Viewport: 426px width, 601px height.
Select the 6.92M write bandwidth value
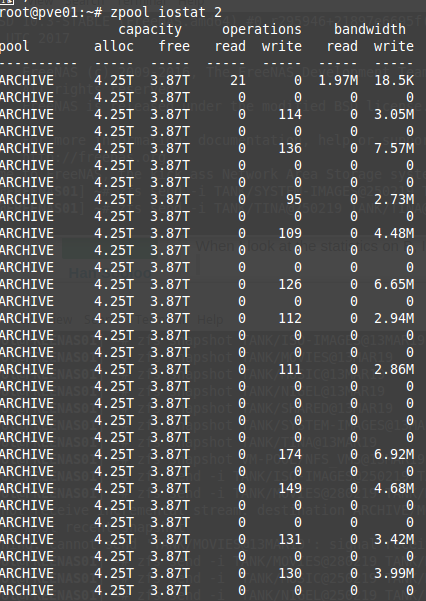(394, 454)
